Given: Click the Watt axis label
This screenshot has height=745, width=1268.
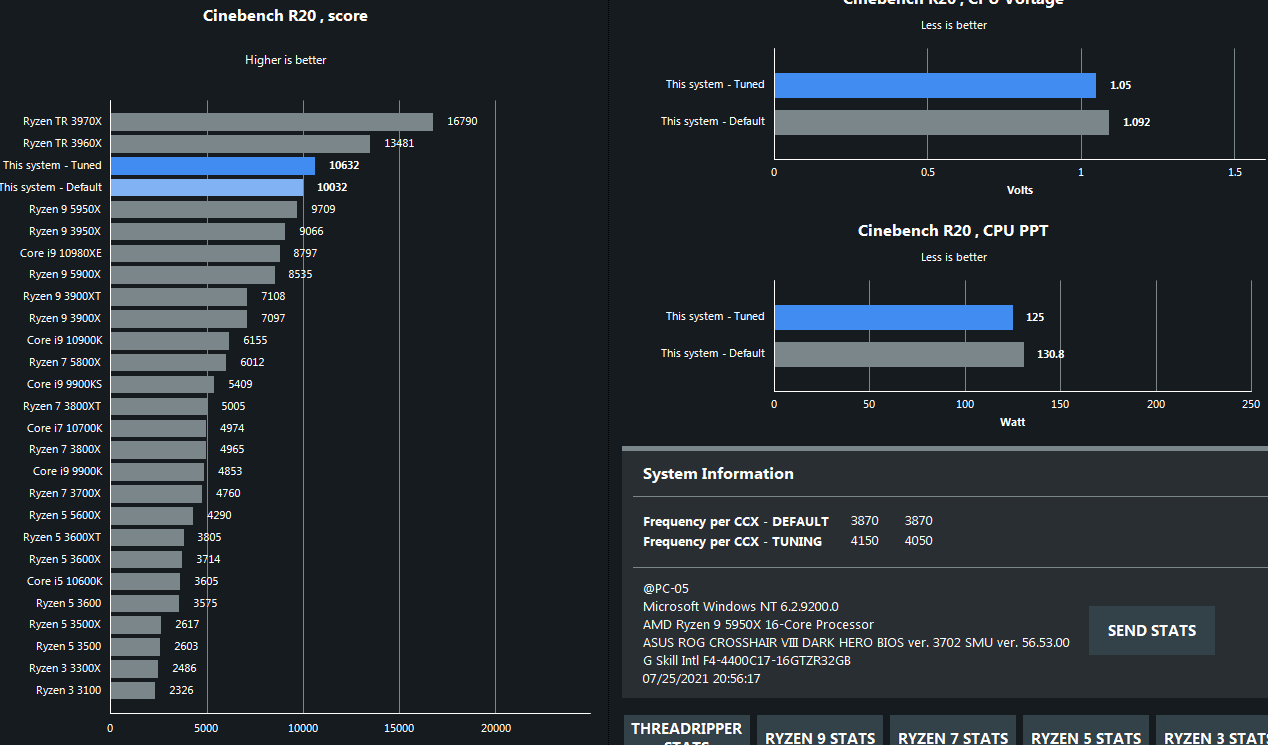Looking at the screenshot, I should [1013, 422].
